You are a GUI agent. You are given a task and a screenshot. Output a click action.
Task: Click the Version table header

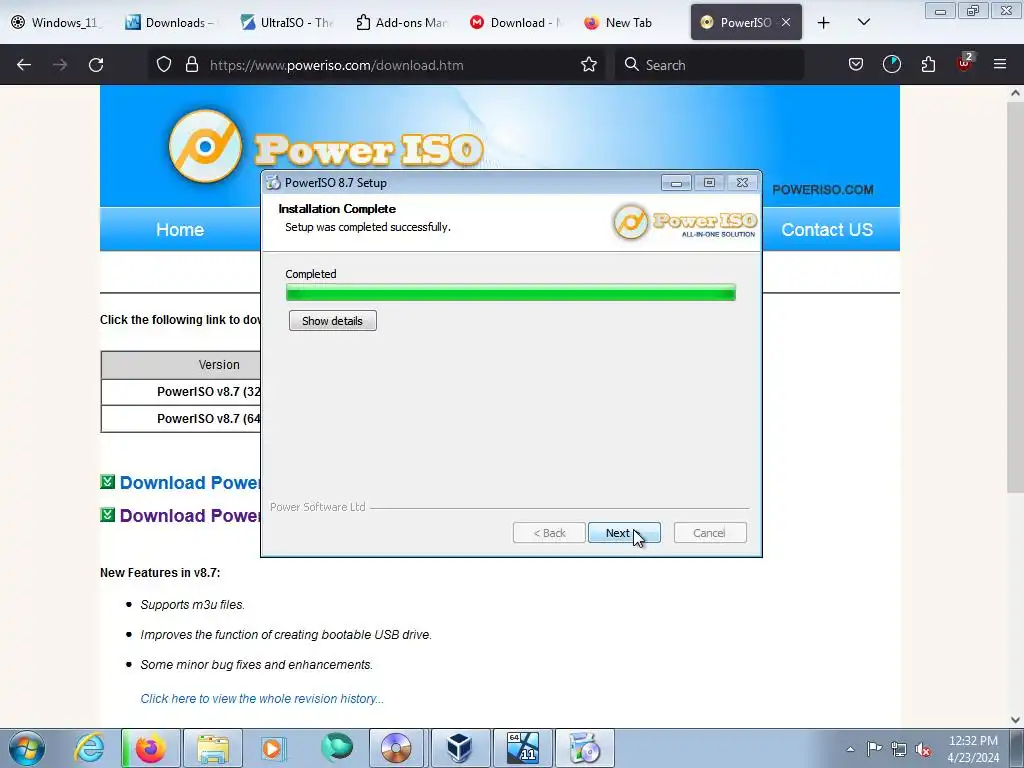tap(181, 365)
